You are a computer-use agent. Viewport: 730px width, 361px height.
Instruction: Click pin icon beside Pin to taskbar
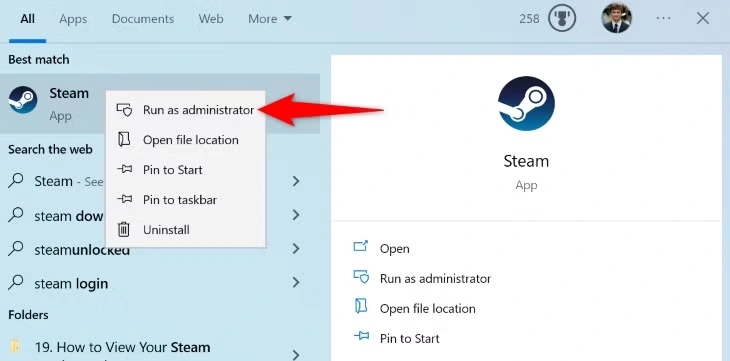[124, 199]
